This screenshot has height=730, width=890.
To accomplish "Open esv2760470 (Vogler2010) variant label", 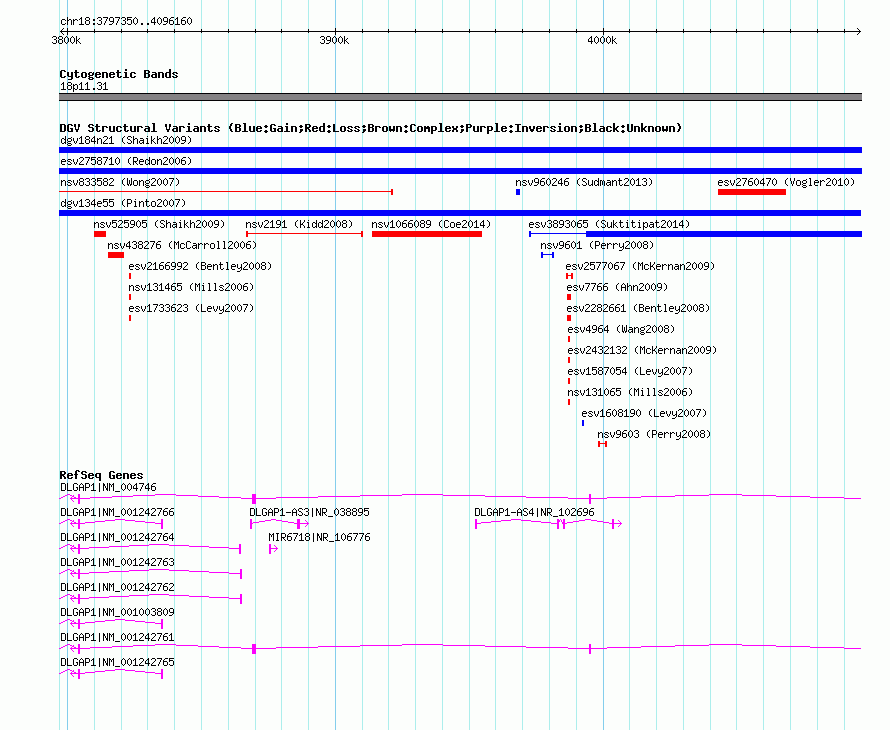I will point(786,182).
